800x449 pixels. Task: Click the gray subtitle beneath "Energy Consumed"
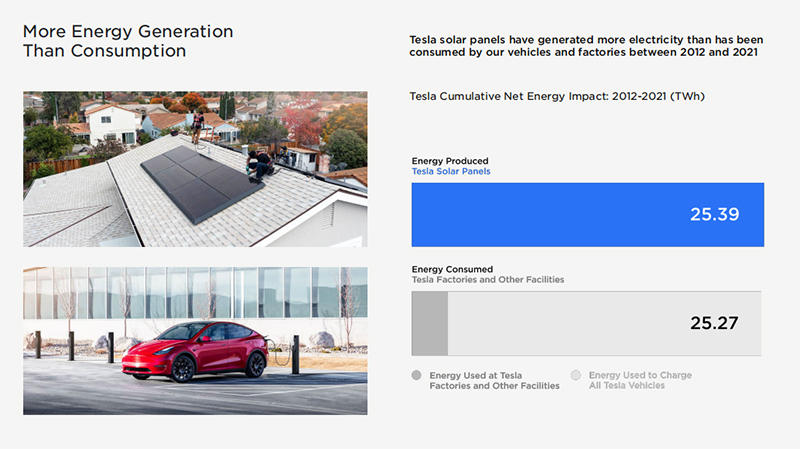click(488, 280)
